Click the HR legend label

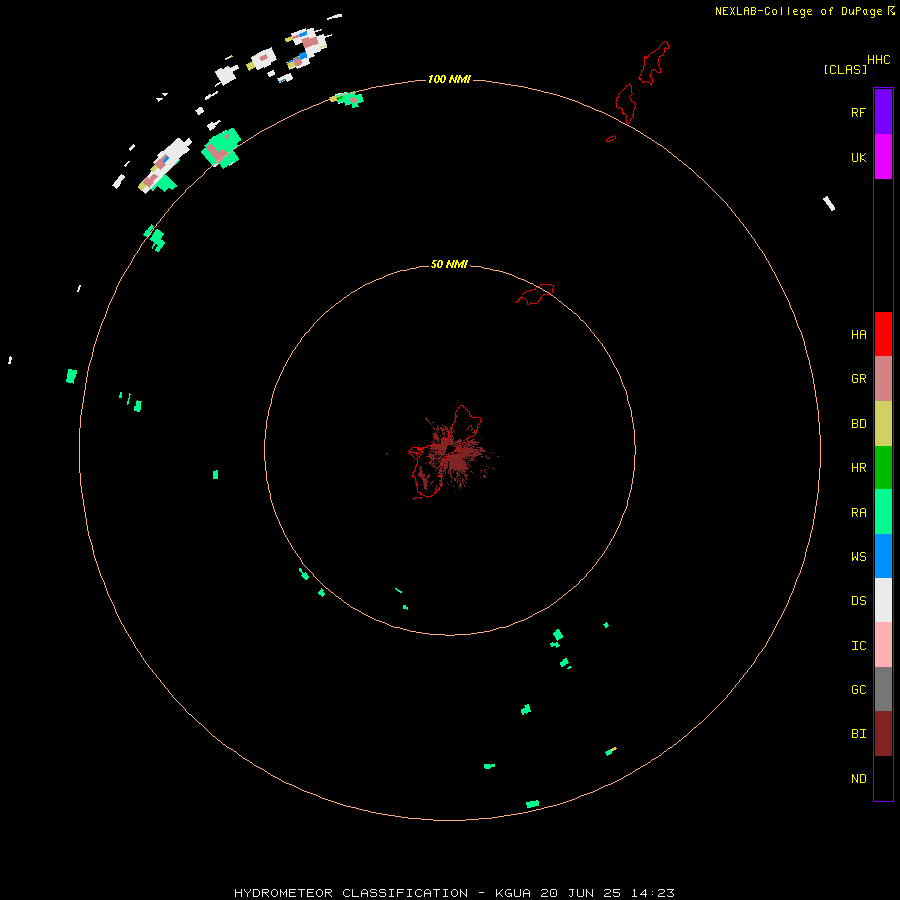point(858,468)
